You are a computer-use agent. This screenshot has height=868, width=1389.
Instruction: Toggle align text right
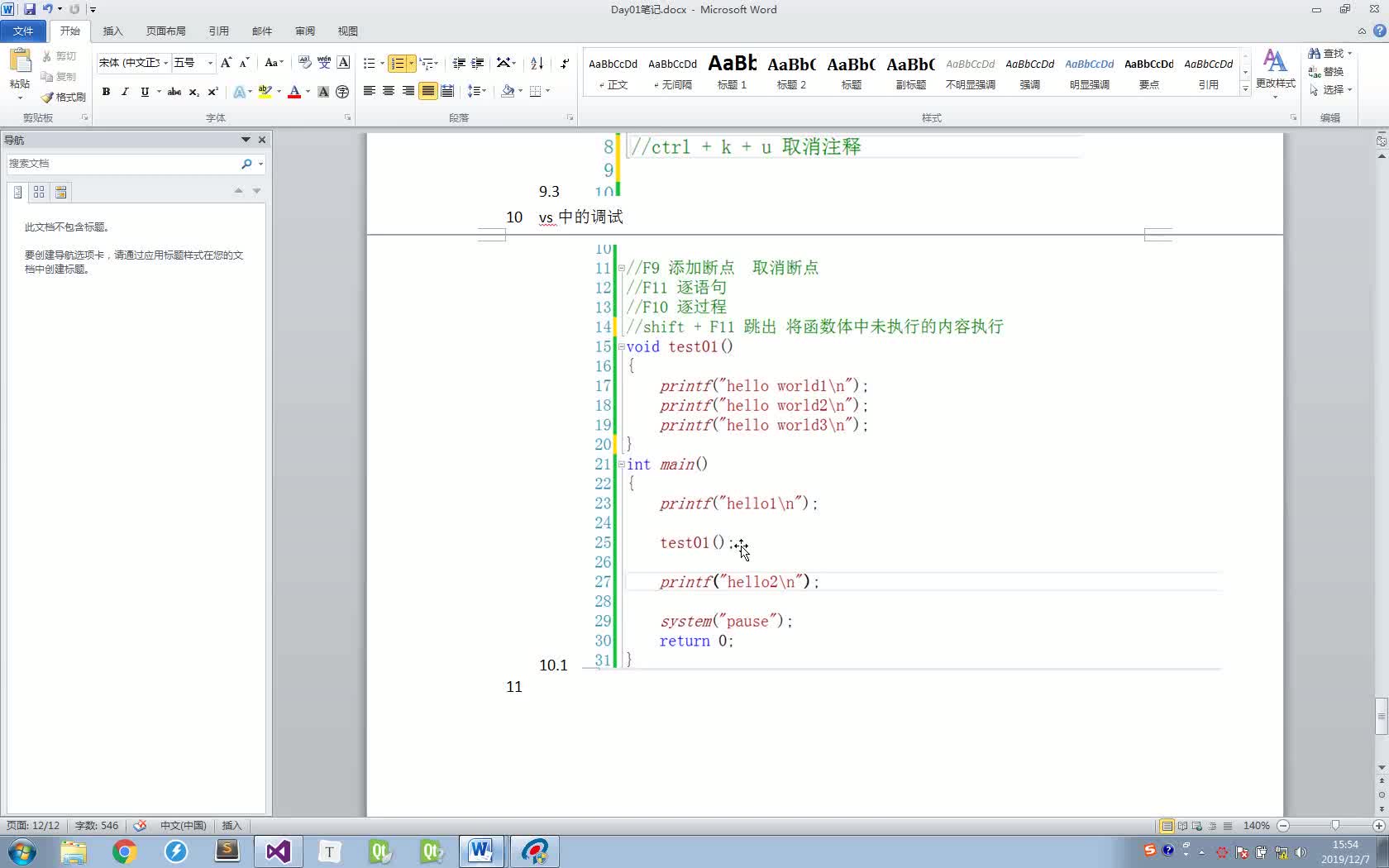click(408, 91)
